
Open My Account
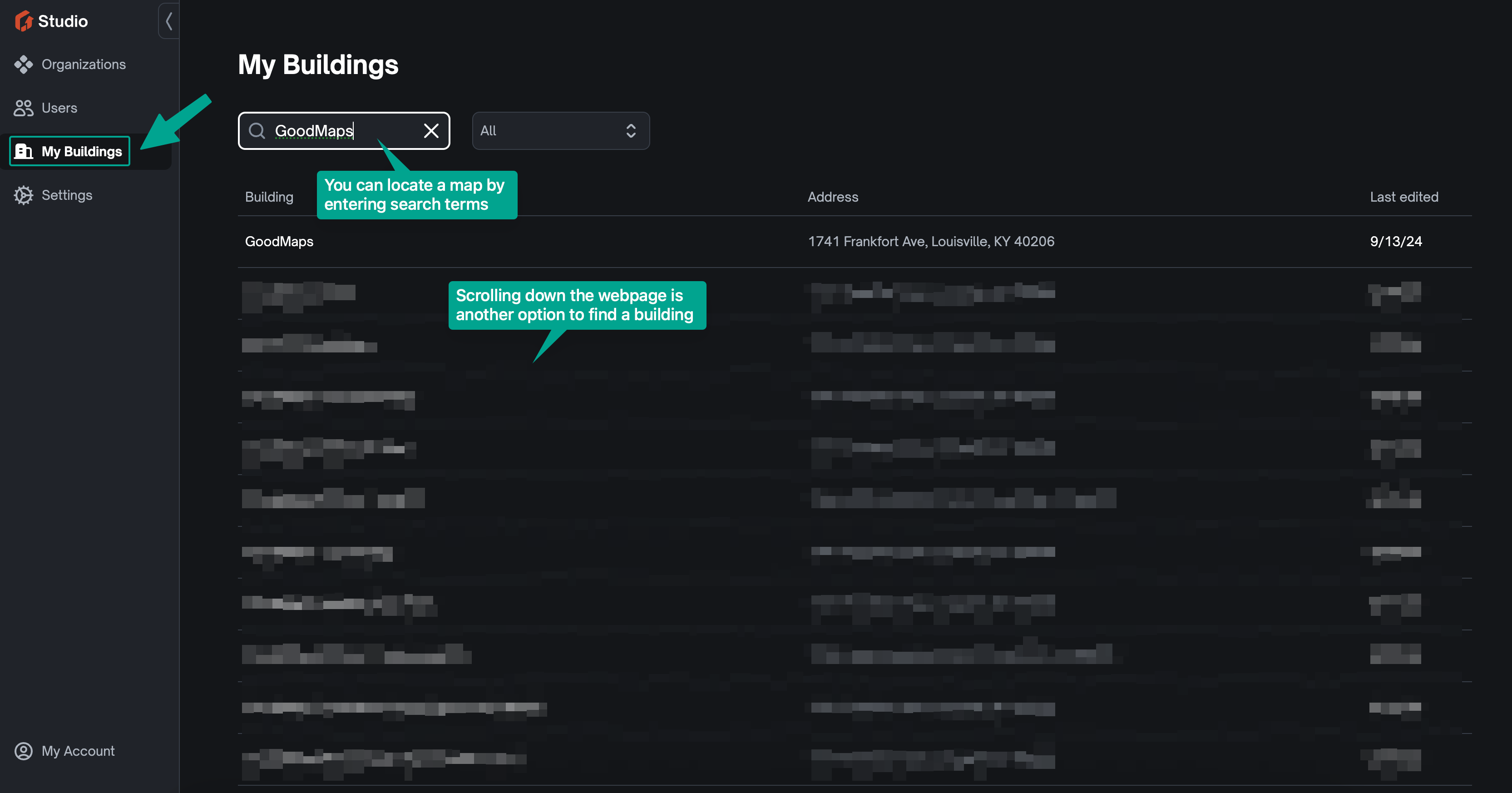(x=78, y=751)
